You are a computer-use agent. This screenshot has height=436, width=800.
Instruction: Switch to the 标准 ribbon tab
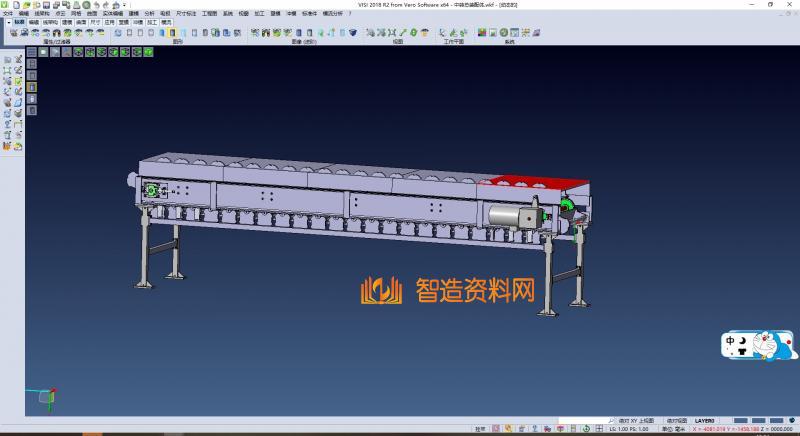[x=19, y=22]
